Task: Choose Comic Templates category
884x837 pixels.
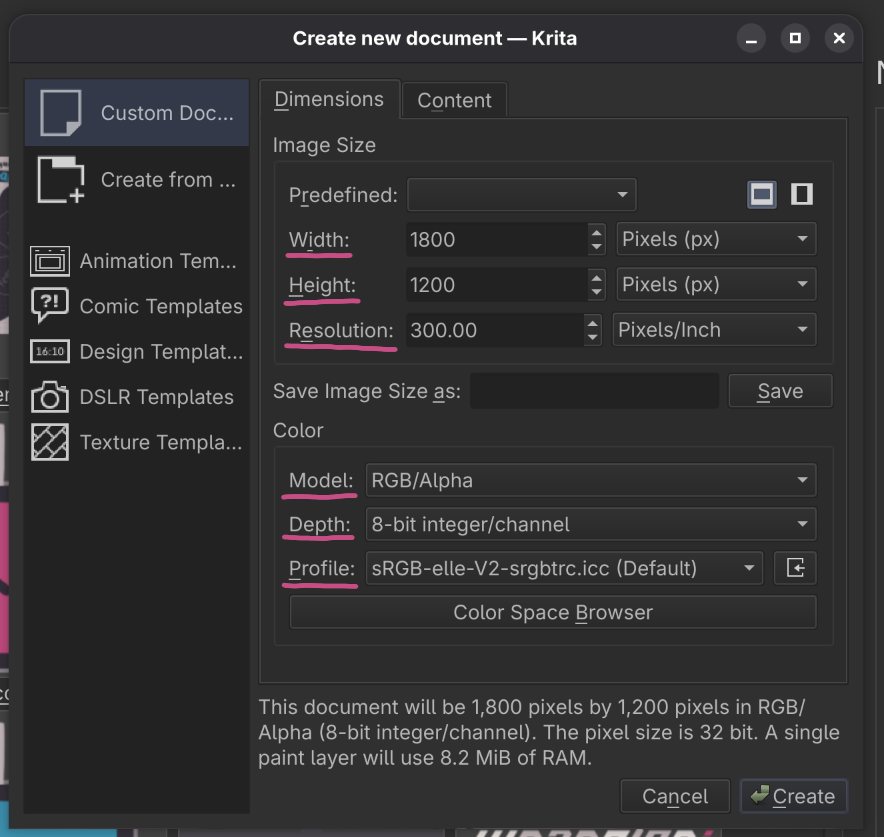Action: (x=136, y=306)
